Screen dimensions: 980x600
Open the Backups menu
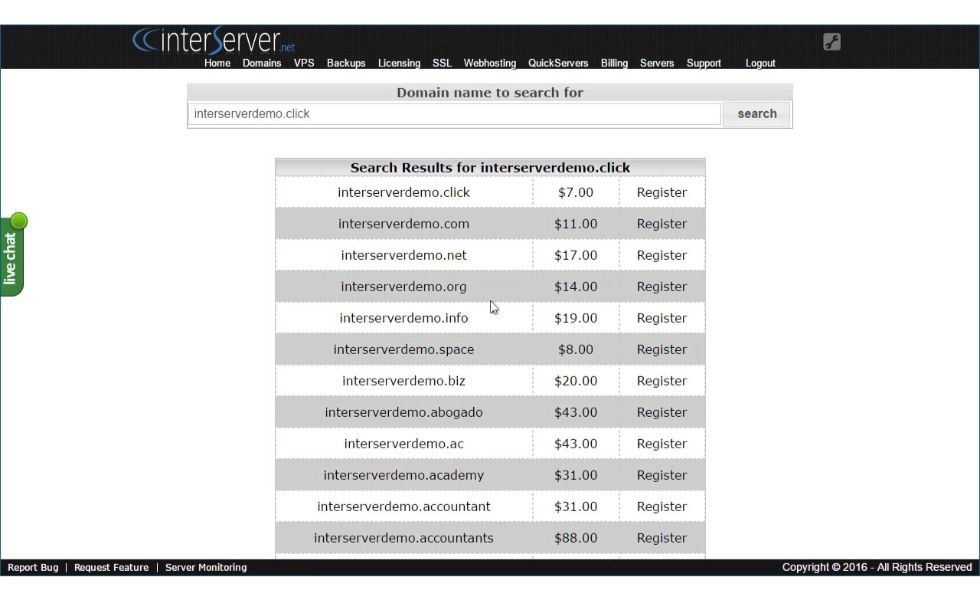[x=346, y=63]
